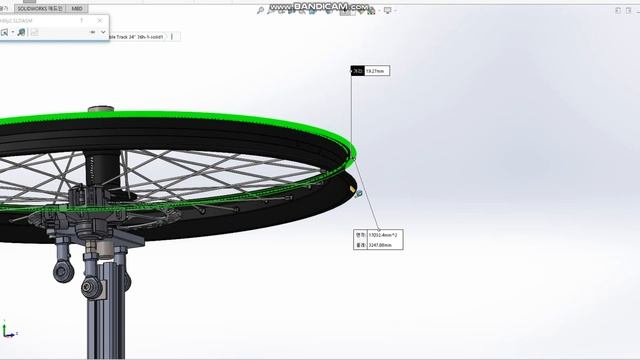The height and width of the screenshot is (360, 640).
Task: Close the Measure dialog
Action: point(100,20)
